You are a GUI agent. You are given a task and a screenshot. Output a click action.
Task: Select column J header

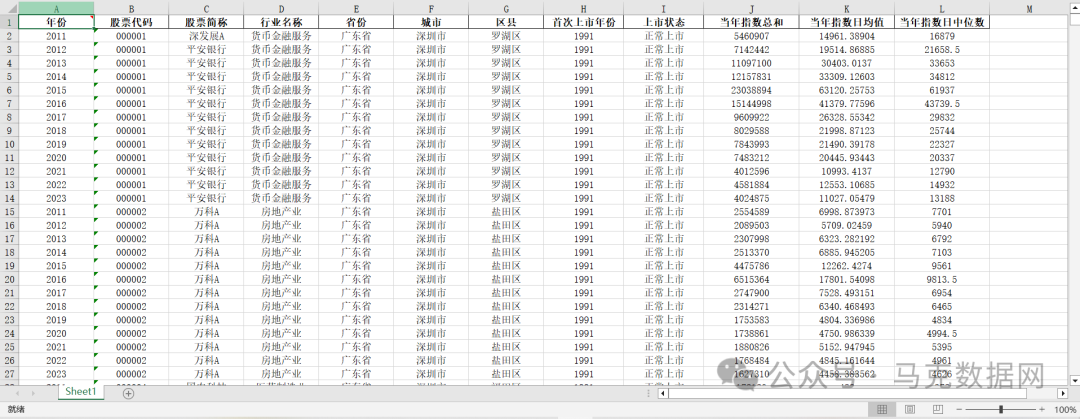click(751, 8)
